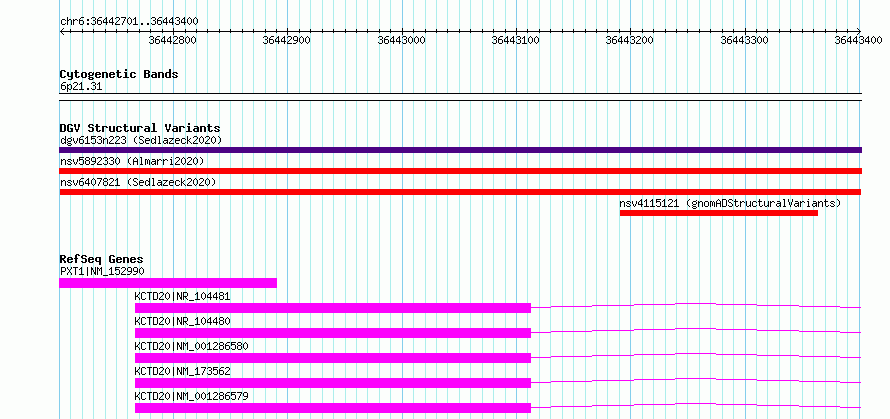Click the PXT1|NM_152990 label text
This screenshot has height=419, width=890.
(102, 271)
